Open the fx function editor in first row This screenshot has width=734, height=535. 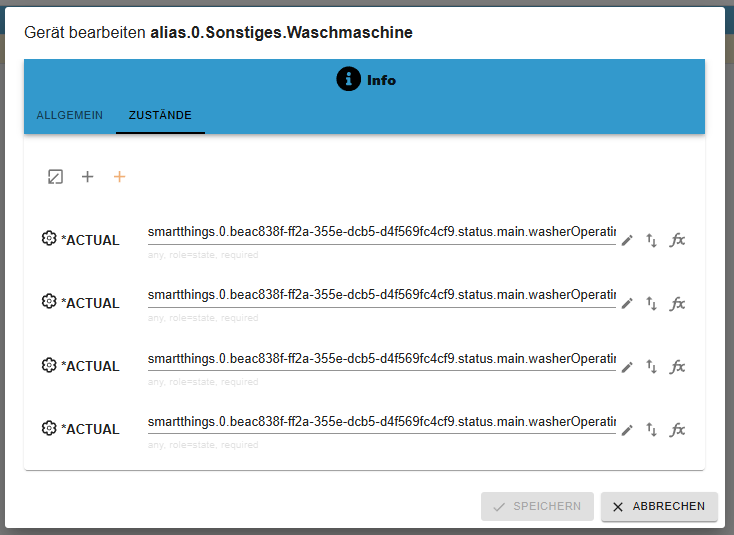677,240
